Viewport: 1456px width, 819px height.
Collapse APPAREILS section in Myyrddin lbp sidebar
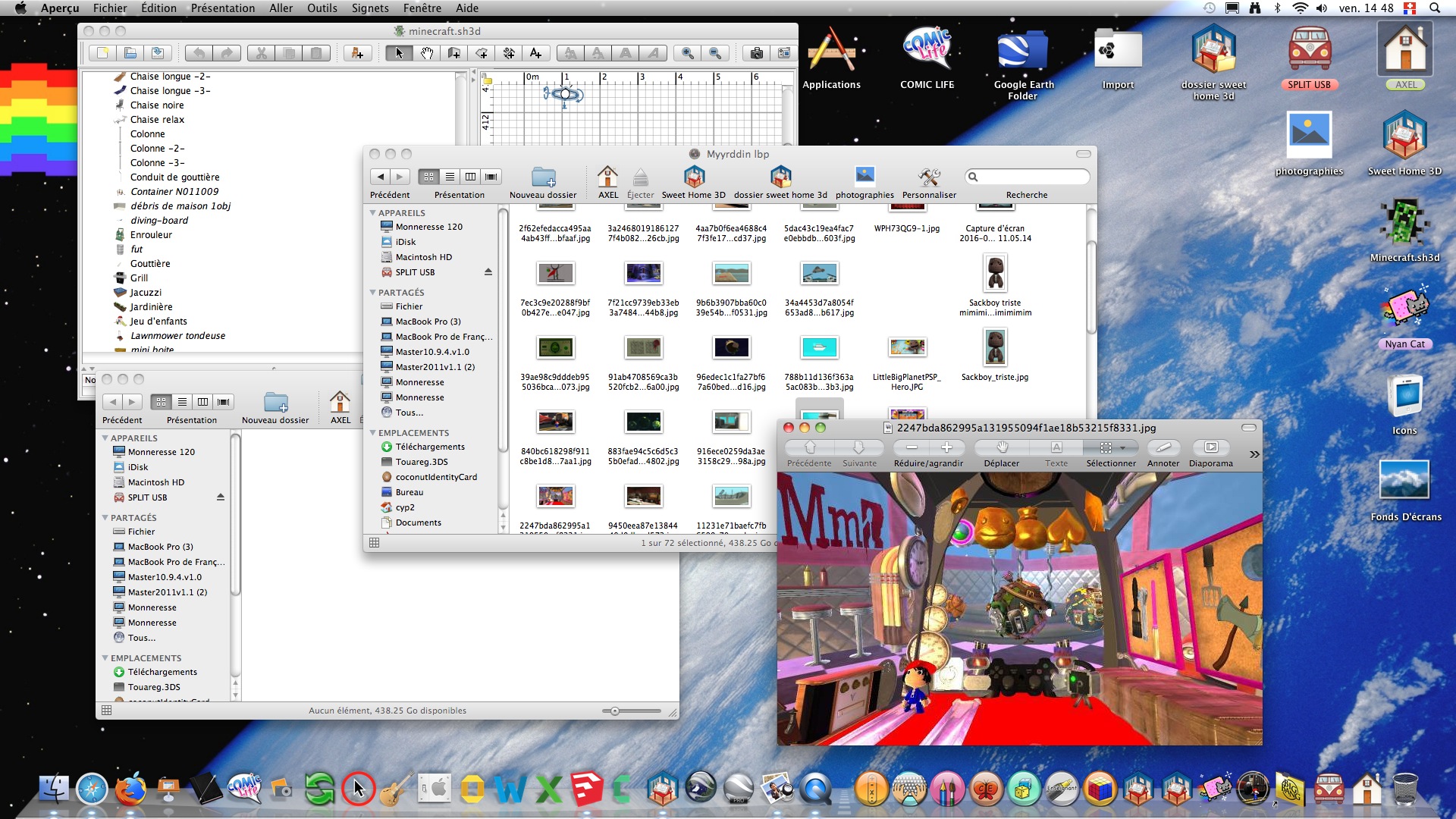tap(372, 213)
